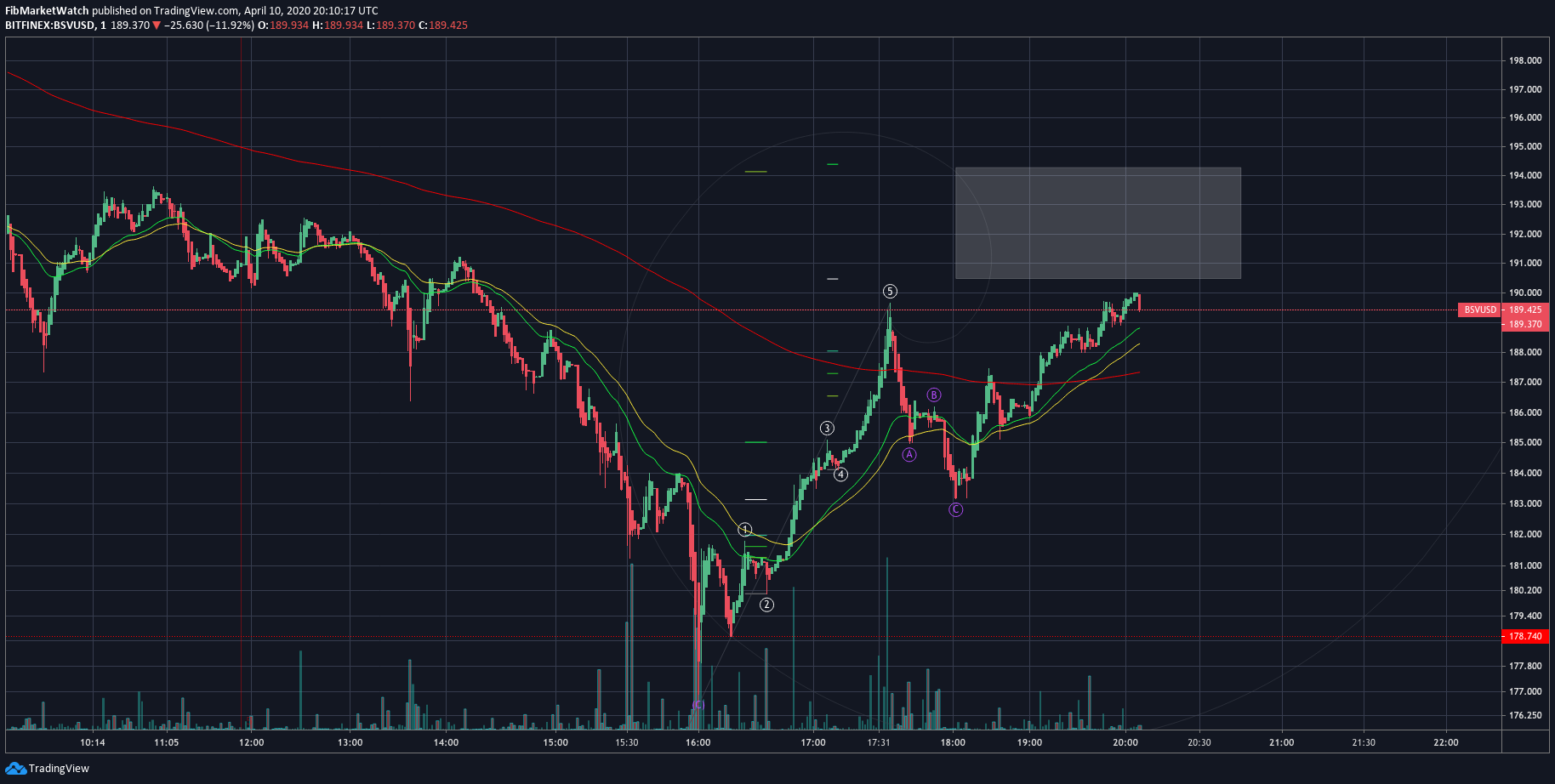Click the 194.000 price axis label
The width and height of the screenshot is (1555, 784).
click(x=1525, y=175)
